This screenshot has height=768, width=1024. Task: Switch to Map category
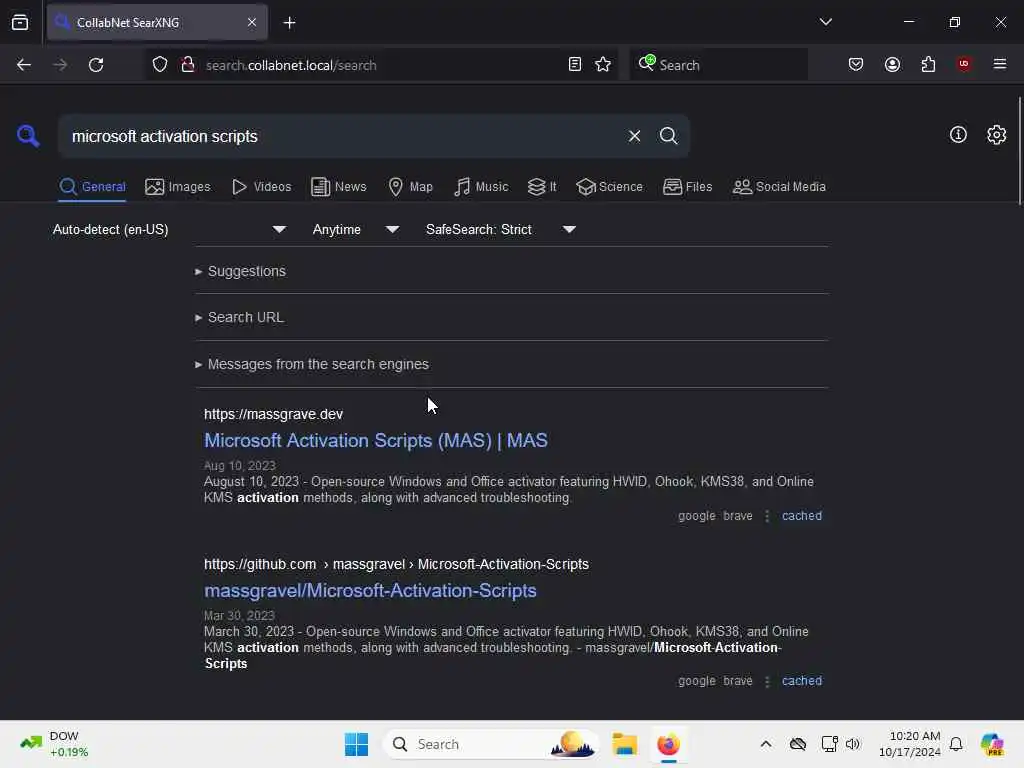click(410, 187)
